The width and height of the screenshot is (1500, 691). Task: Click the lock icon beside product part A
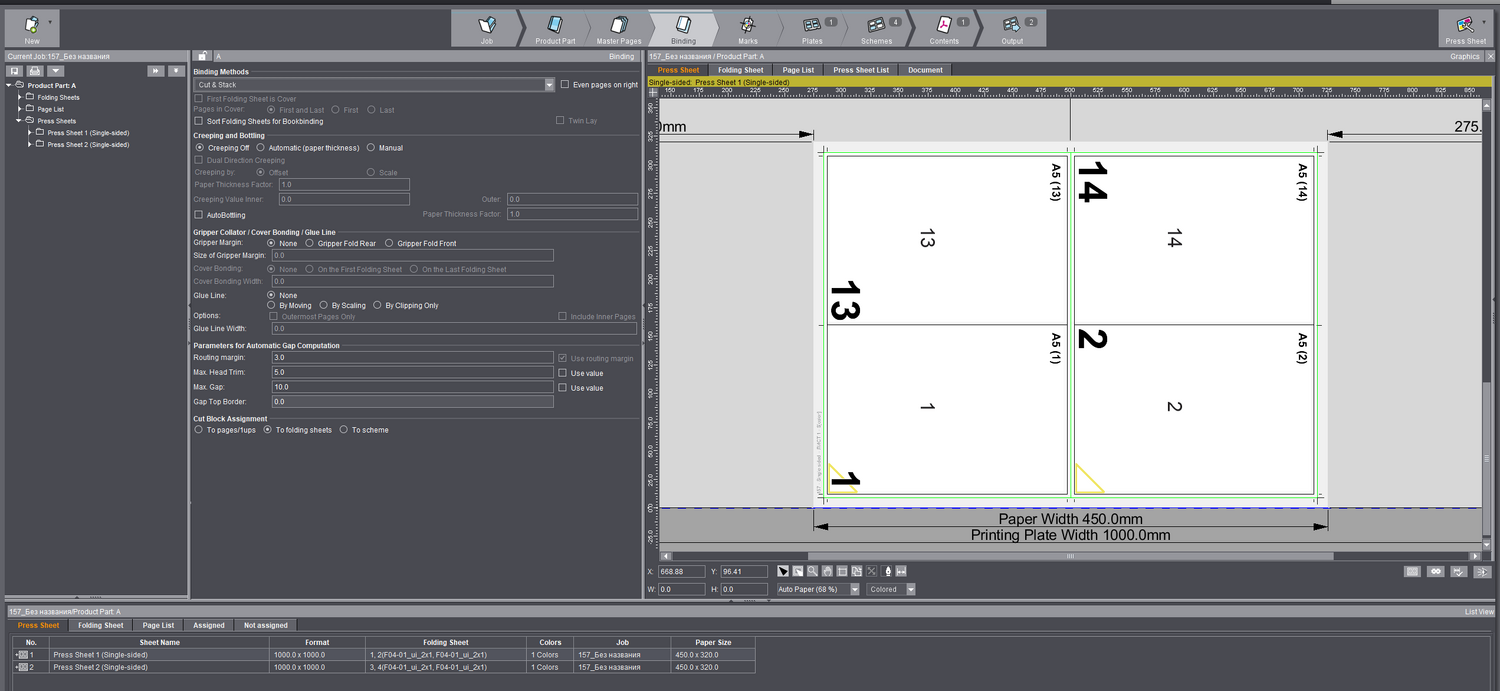[203, 57]
